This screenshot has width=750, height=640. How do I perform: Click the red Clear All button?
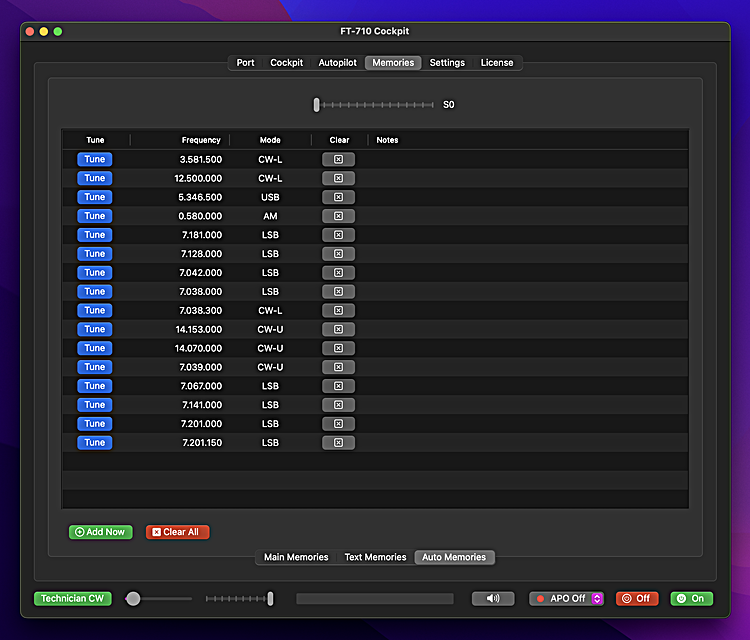(177, 532)
